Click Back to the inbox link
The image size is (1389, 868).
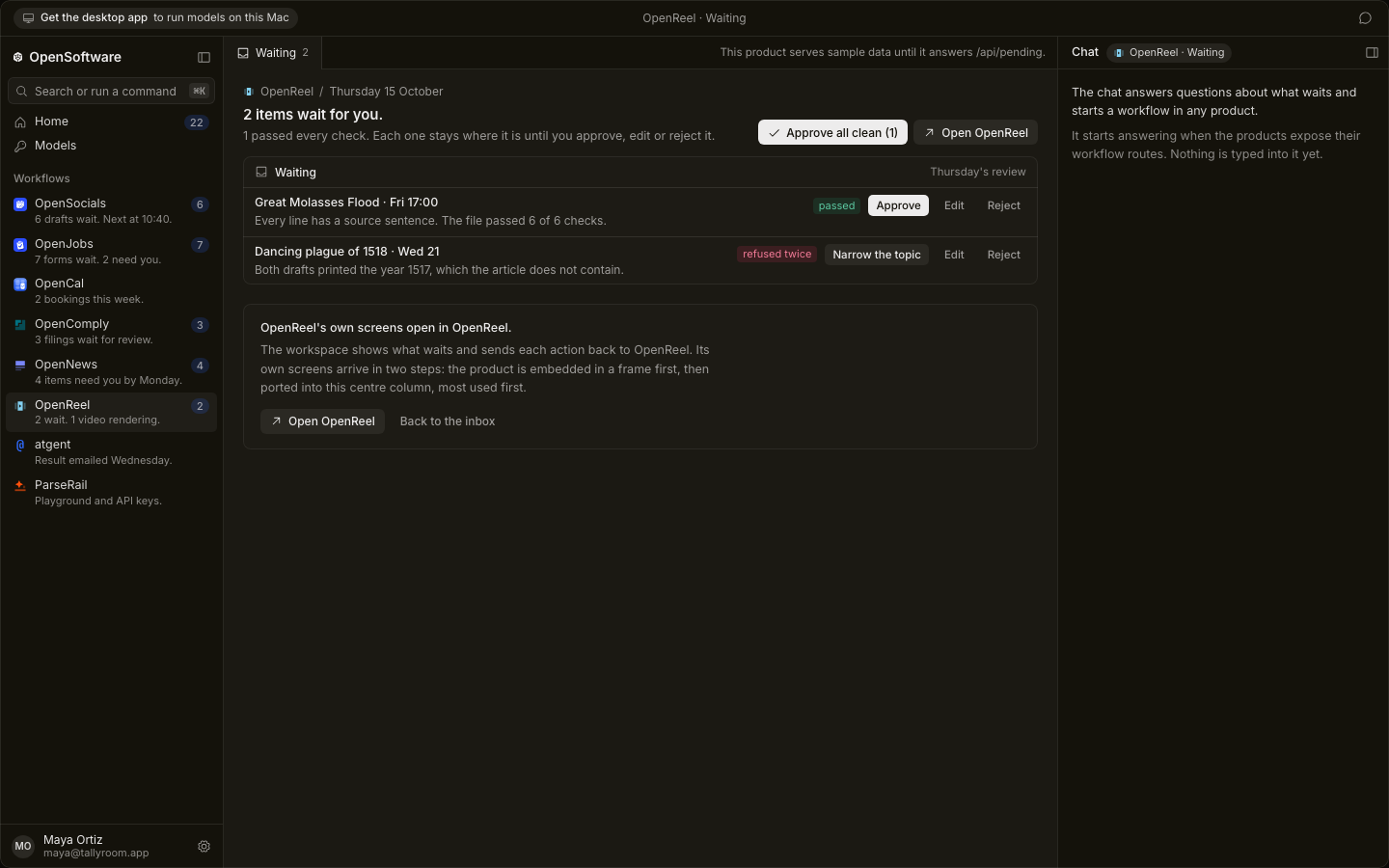click(x=448, y=421)
